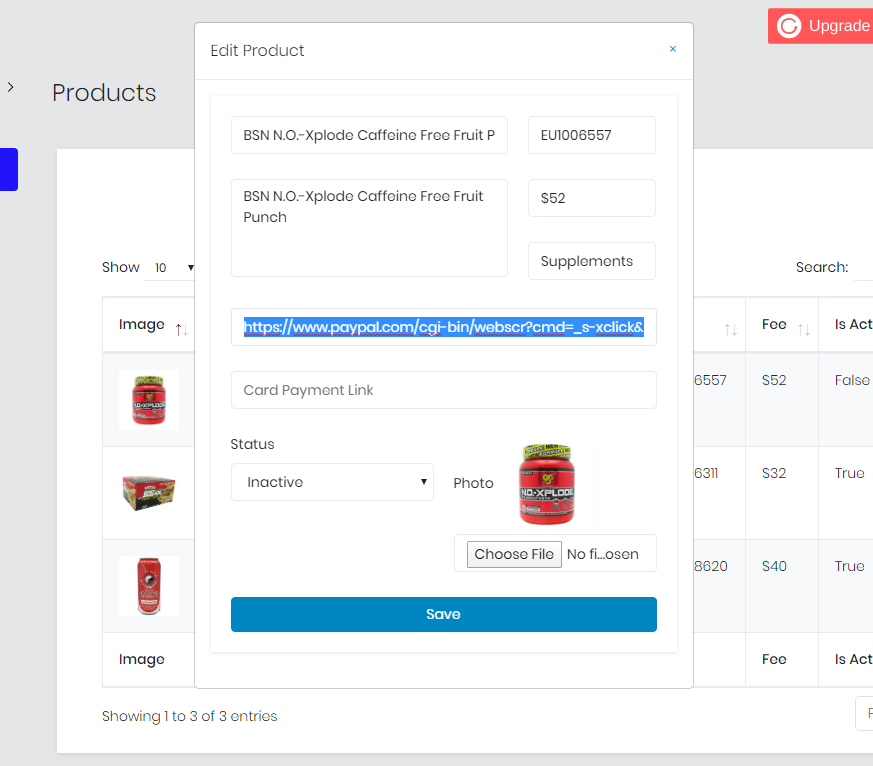Sort by Fee column arrows
This screenshot has width=873, height=766.
(x=803, y=329)
